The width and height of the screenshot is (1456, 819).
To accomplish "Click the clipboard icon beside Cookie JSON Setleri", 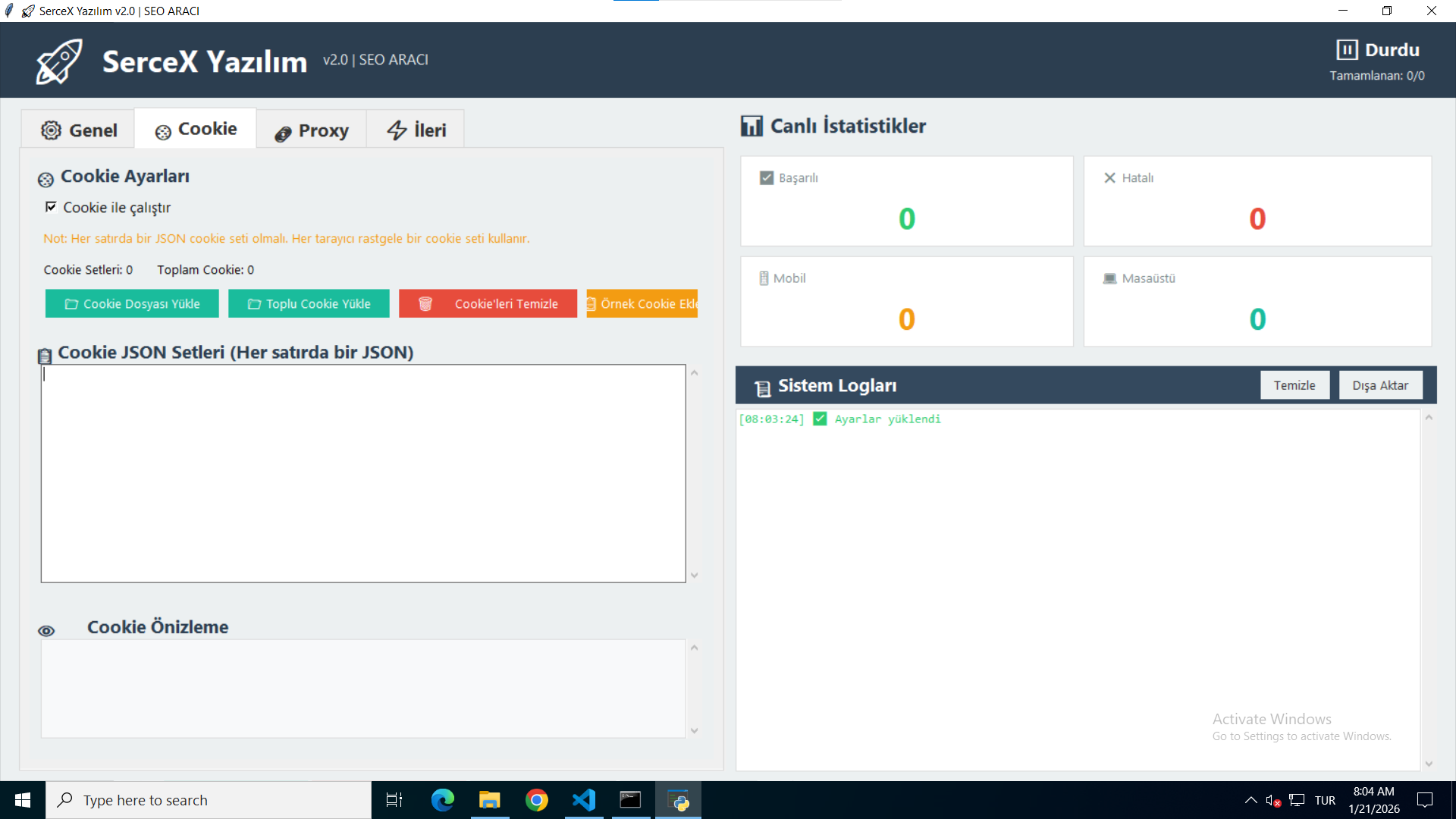I will click(x=45, y=356).
